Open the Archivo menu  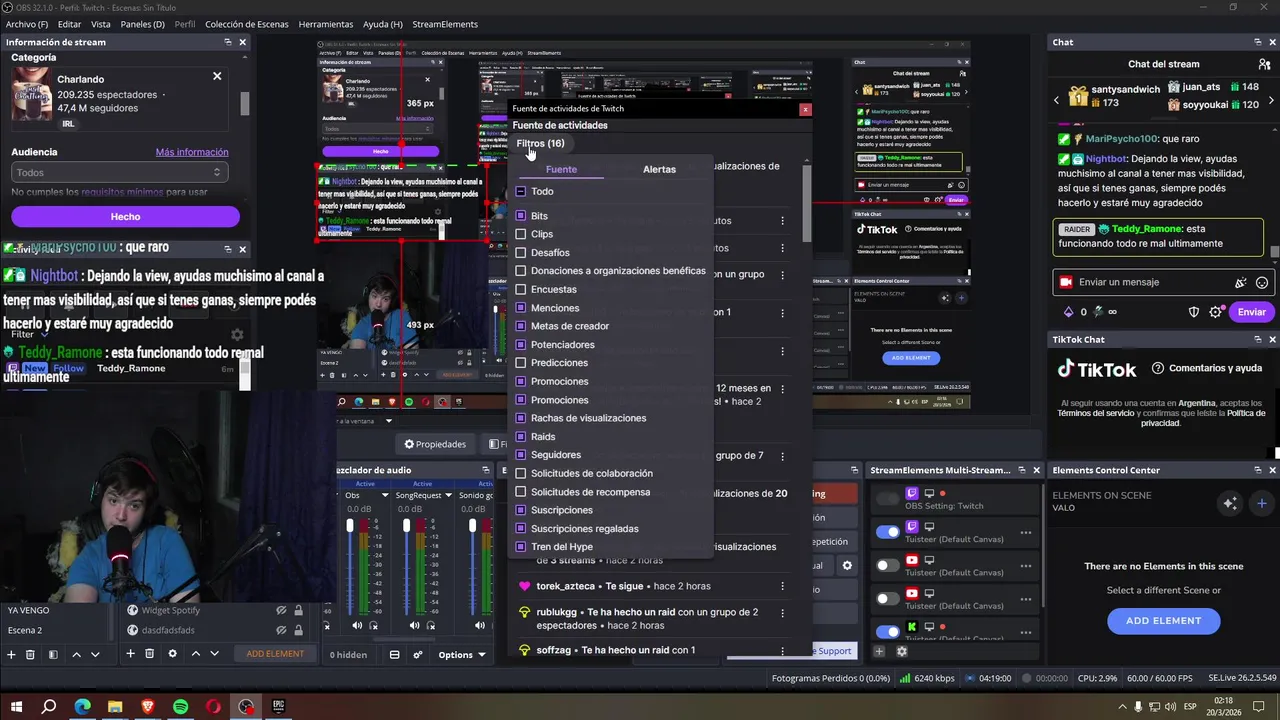click(27, 24)
